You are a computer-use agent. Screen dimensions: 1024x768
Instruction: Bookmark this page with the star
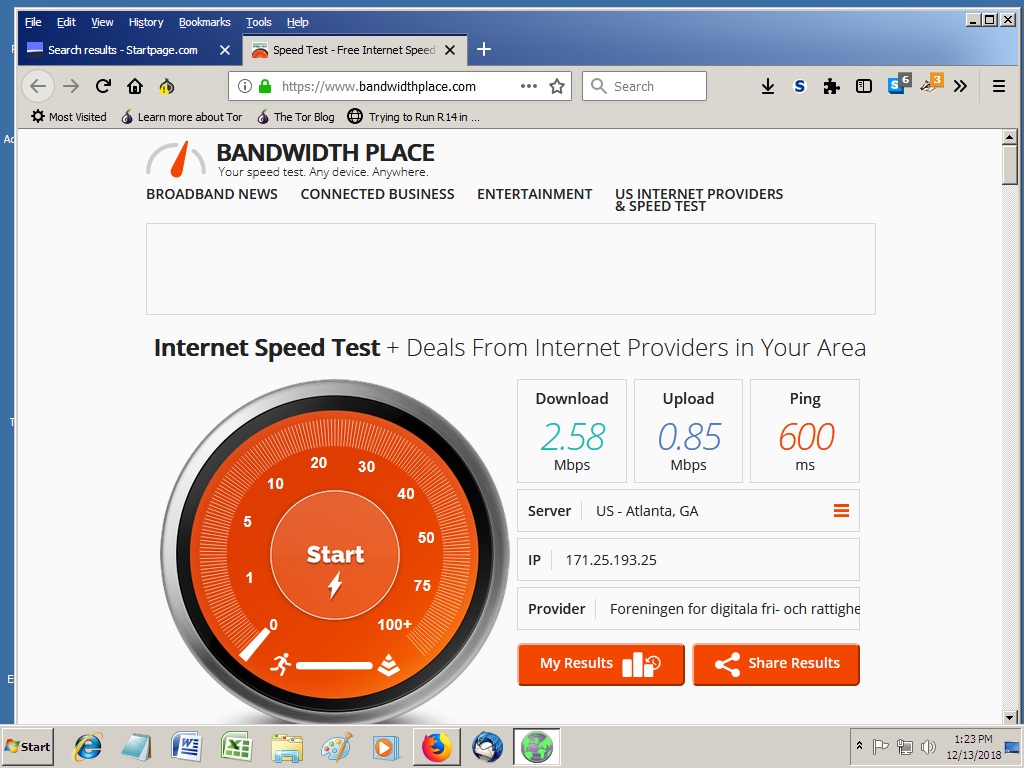coord(557,86)
